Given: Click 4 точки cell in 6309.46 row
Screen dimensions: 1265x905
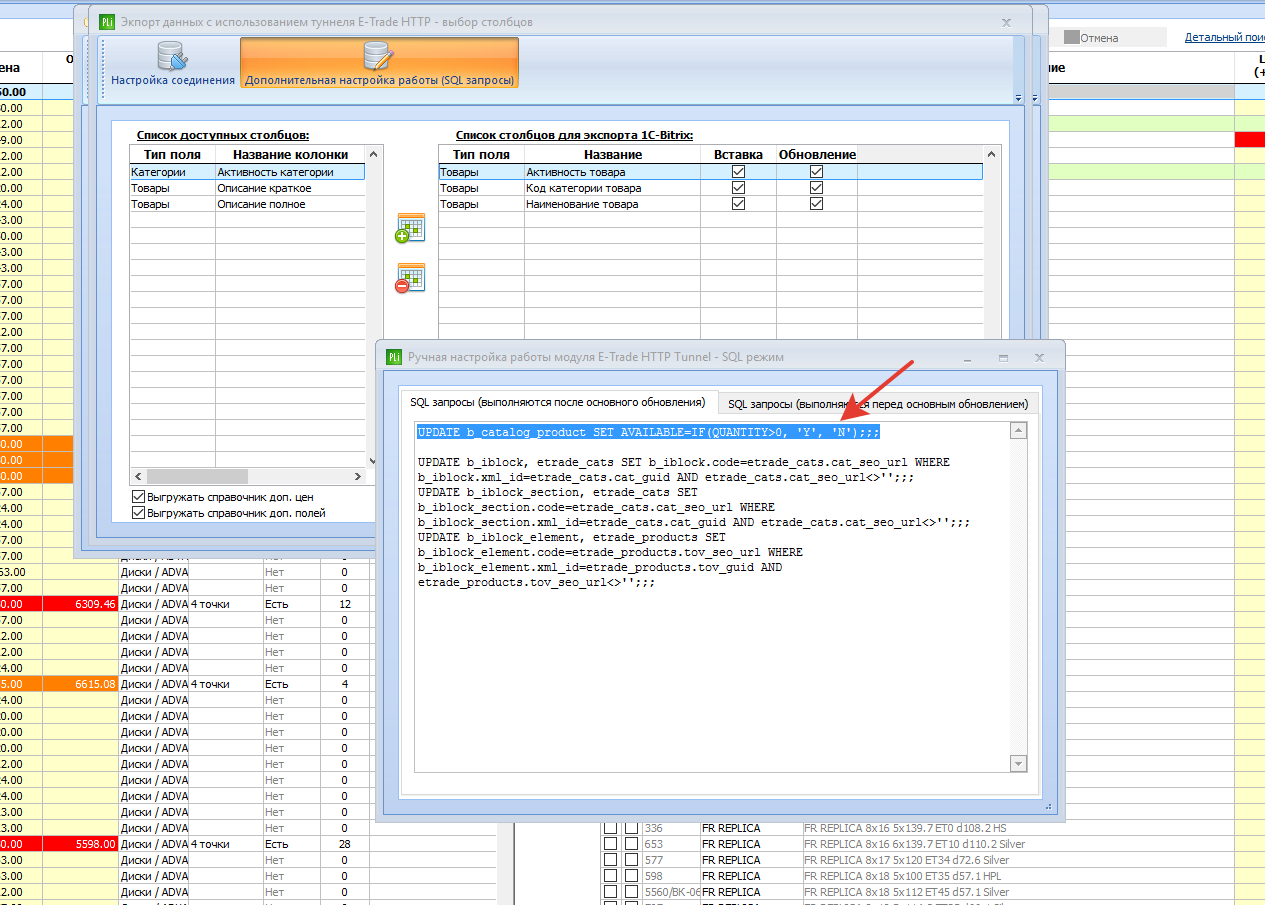Looking at the screenshot, I should pos(225,604).
